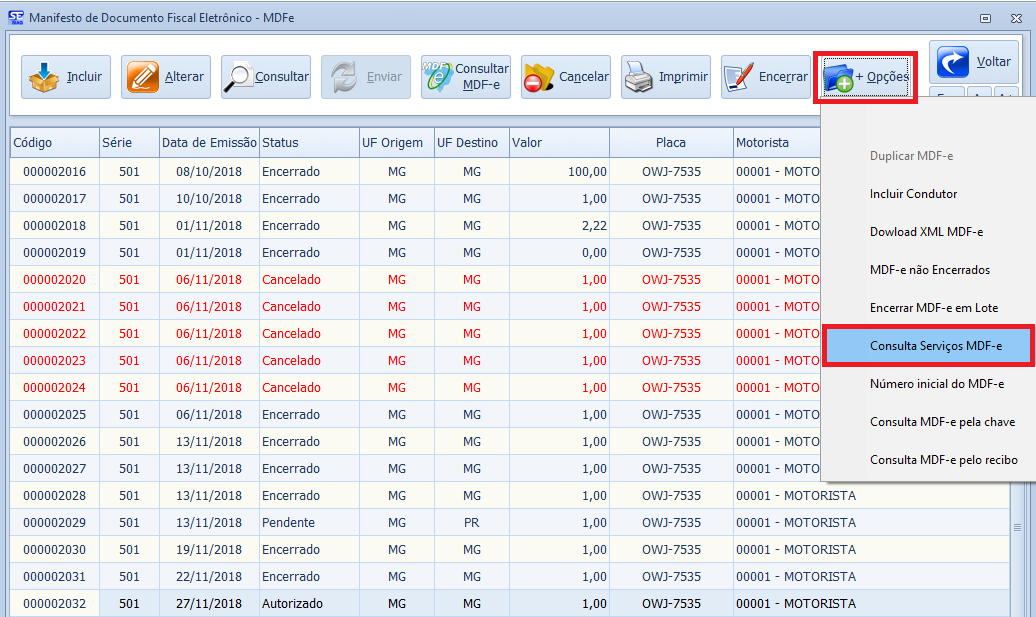
Task: Open MDF-e não Encerrados option
Action: pyautogui.click(x=930, y=270)
